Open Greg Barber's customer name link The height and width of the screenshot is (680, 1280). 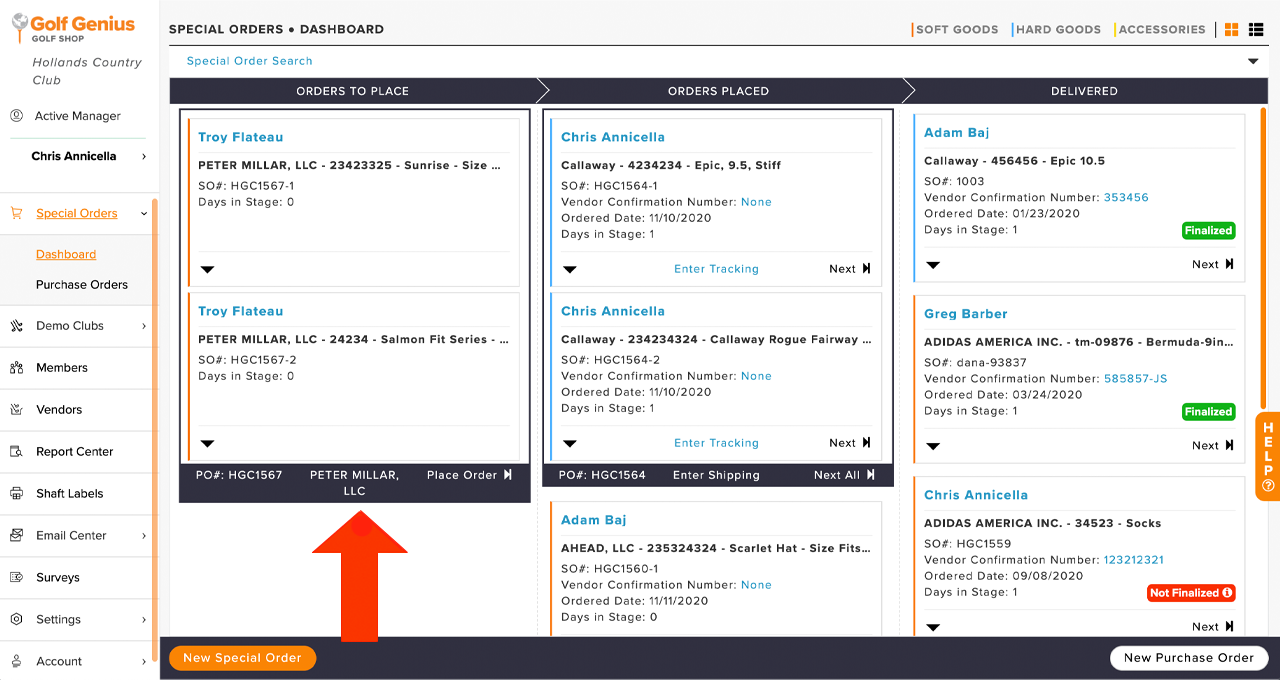(966, 314)
